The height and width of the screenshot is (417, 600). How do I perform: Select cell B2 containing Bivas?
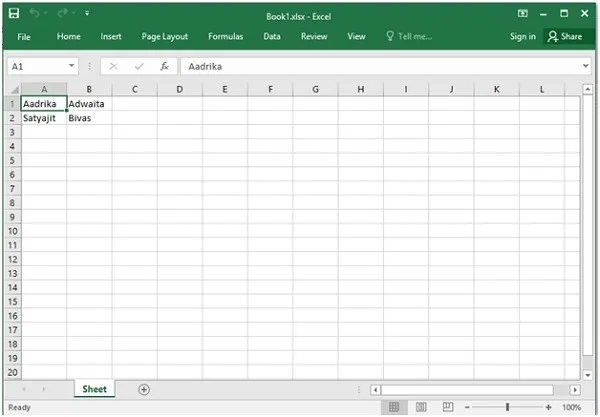tap(89, 118)
